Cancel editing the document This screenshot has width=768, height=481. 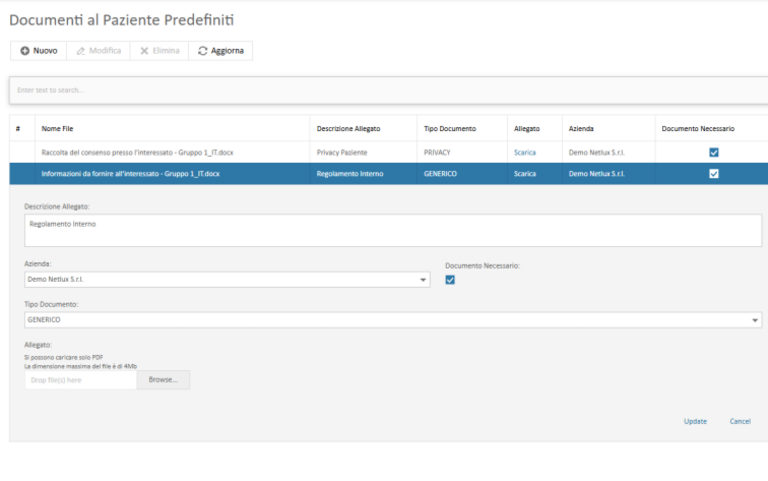point(740,421)
